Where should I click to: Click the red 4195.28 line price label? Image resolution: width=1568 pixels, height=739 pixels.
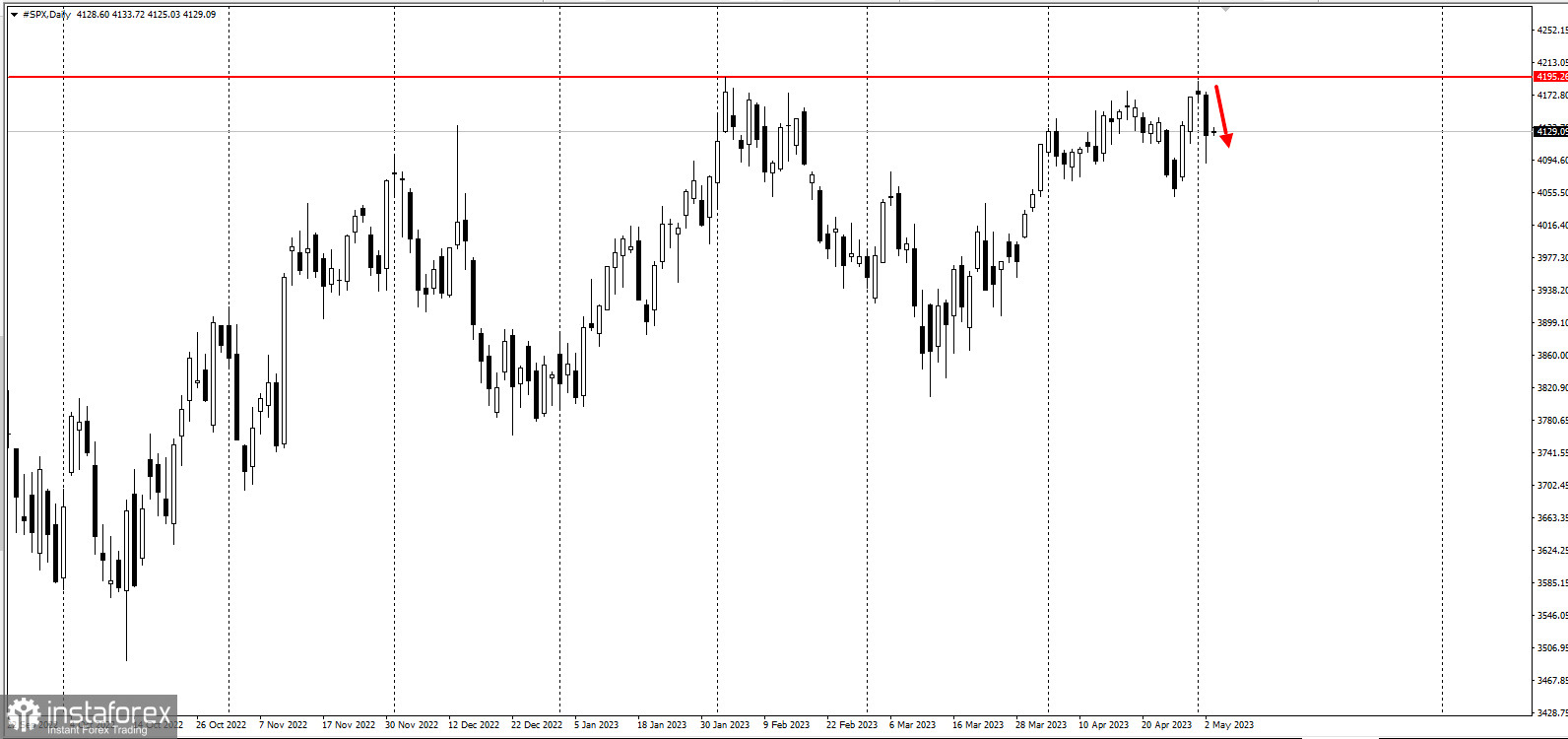click(x=1550, y=76)
